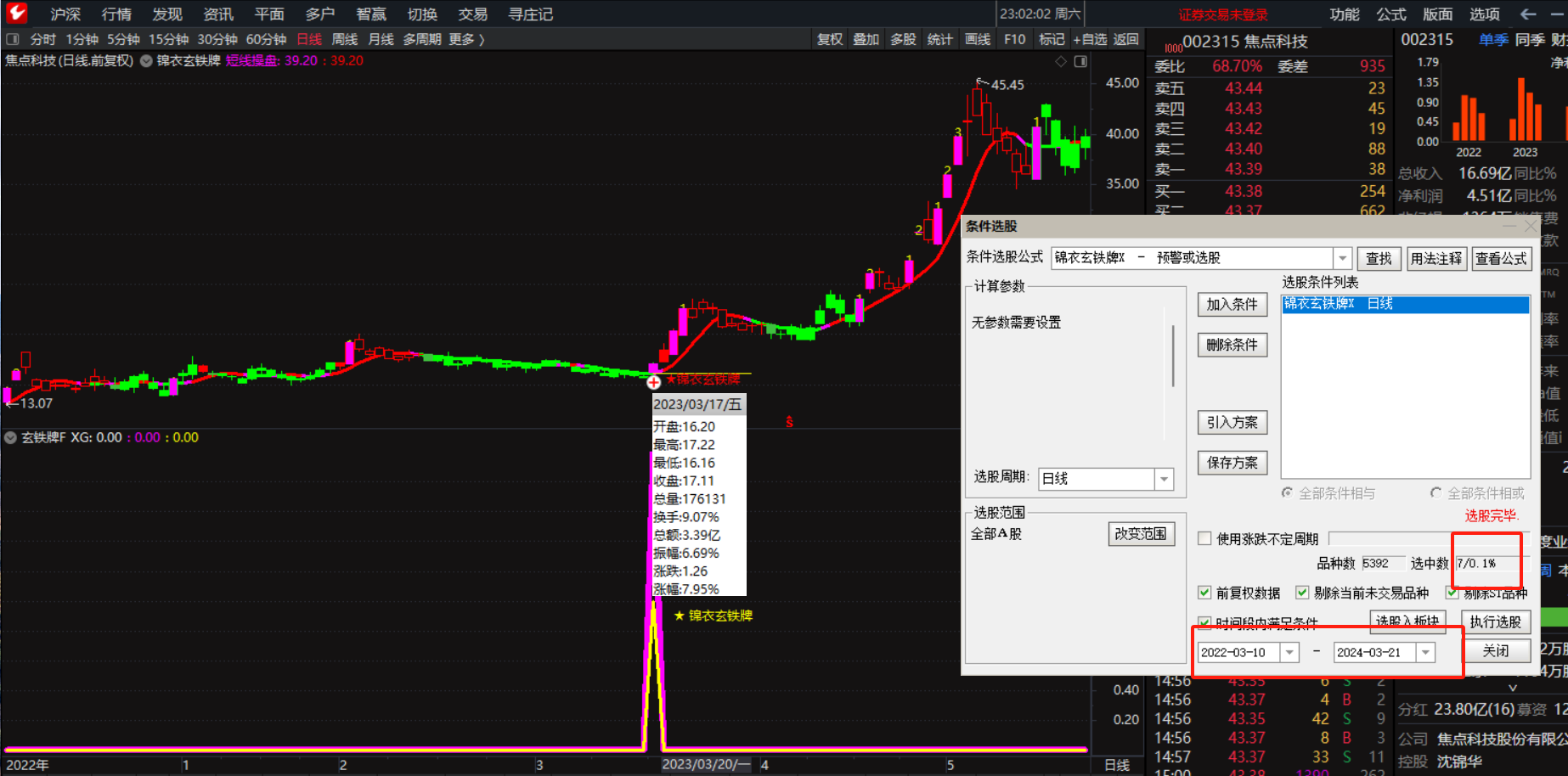Uncheck the 前复权数据 checkbox

coord(1204,593)
